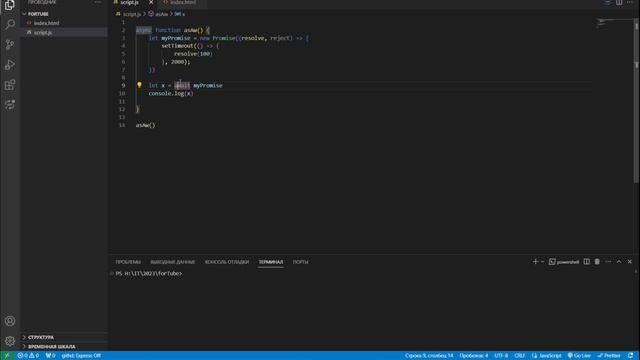Click console.log(x) on line 10
The height and width of the screenshot is (360, 640).
pos(171,93)
